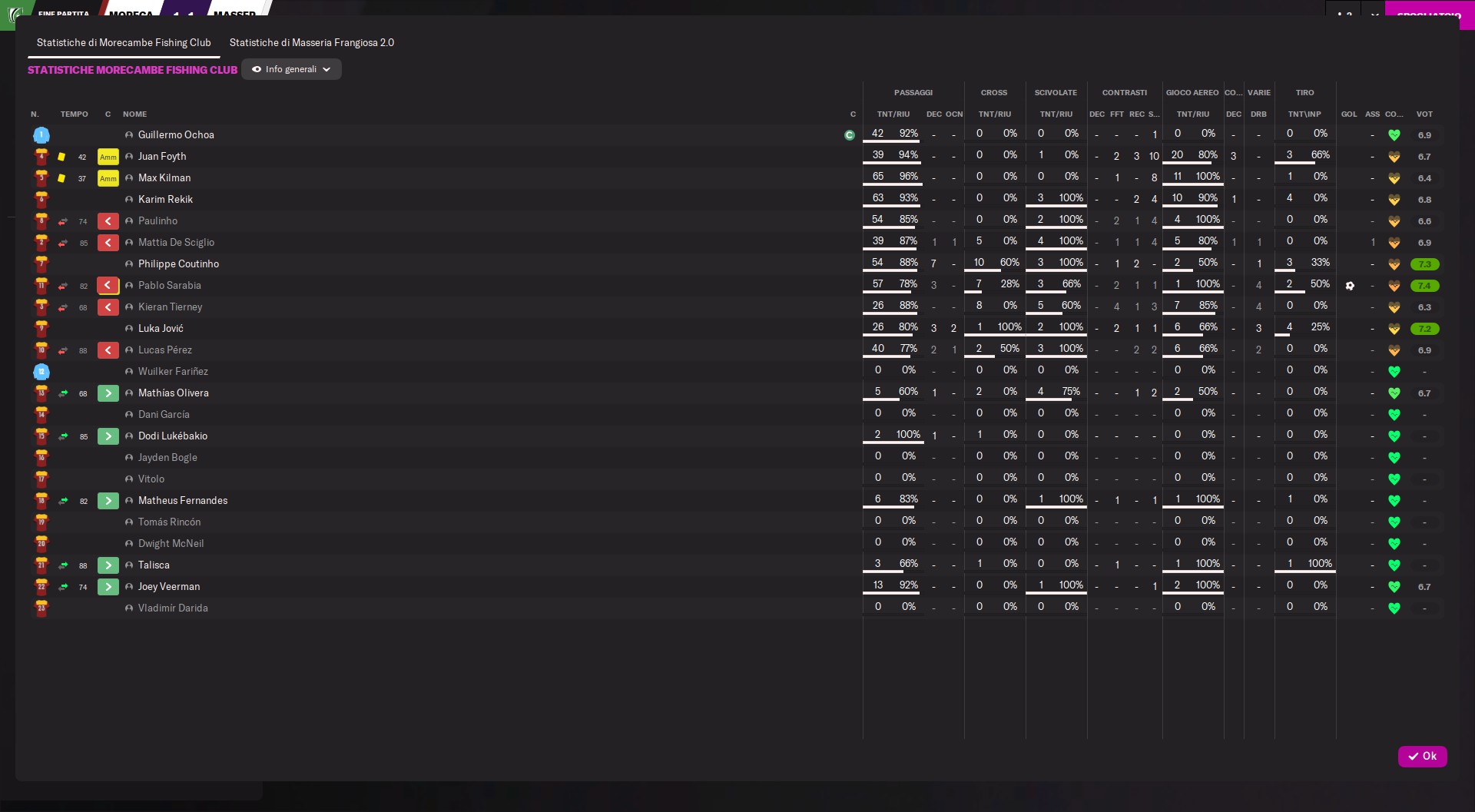
Task: Sort the table by the VOT rating column
Action: pyautogui.click(x=1424, y=114)
